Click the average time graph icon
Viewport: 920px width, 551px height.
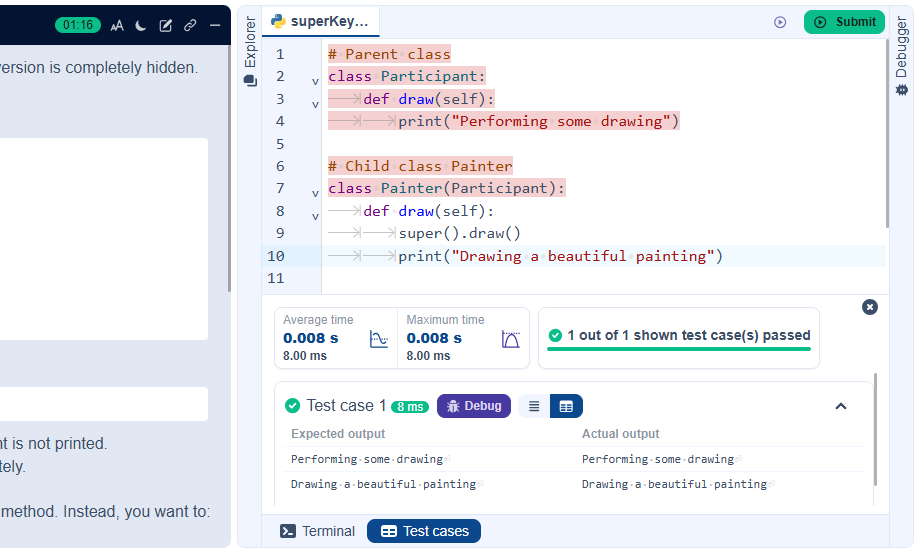point(378,339)
